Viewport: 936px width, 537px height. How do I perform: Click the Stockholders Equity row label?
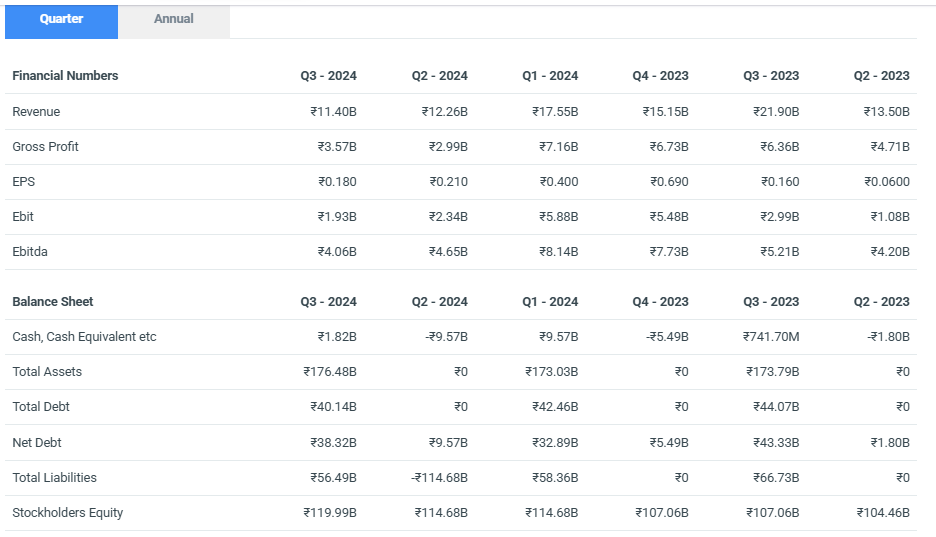pos(67,513)
